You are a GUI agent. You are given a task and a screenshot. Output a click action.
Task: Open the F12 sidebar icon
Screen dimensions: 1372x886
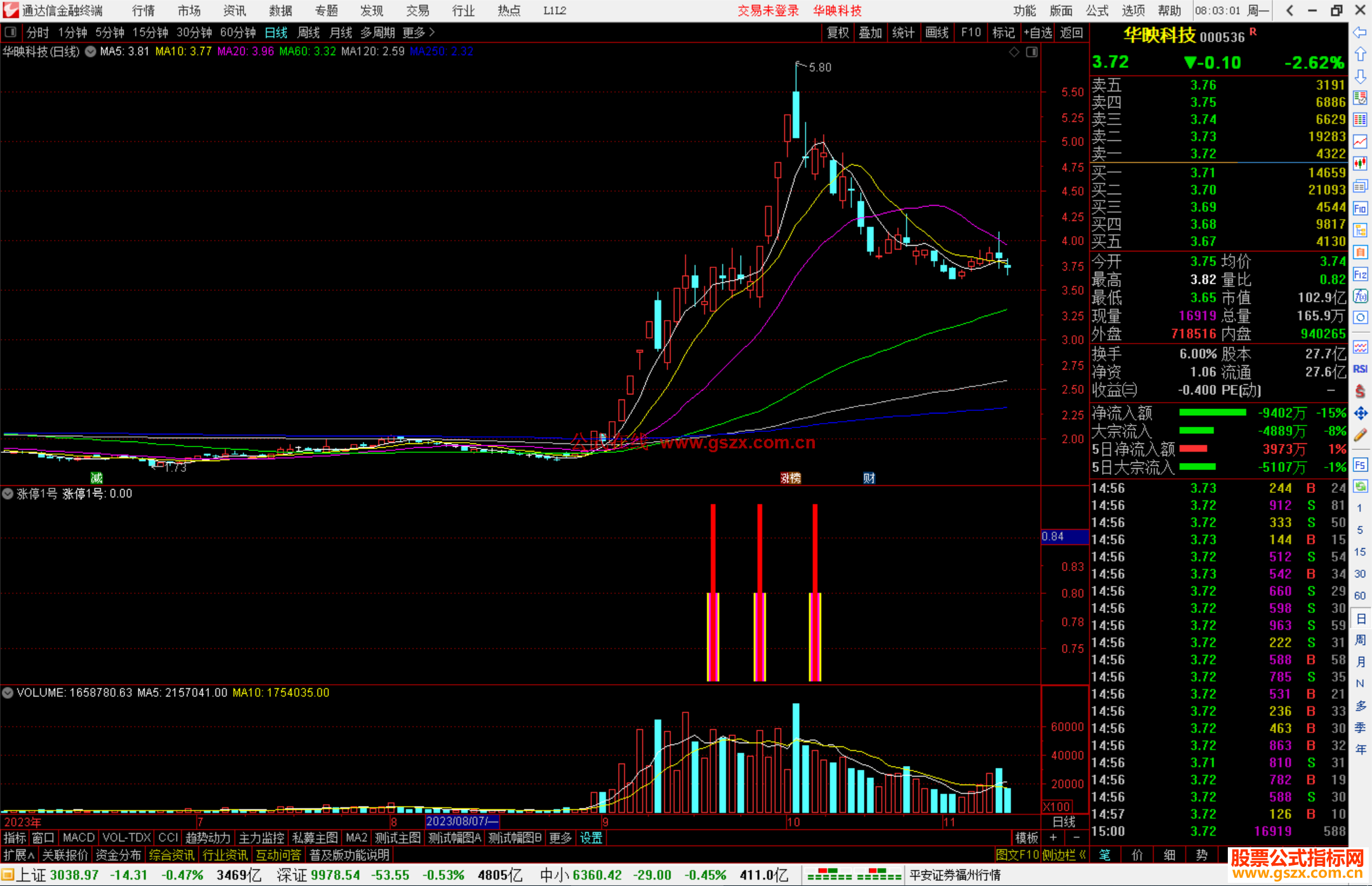[x=1360, y=274]
